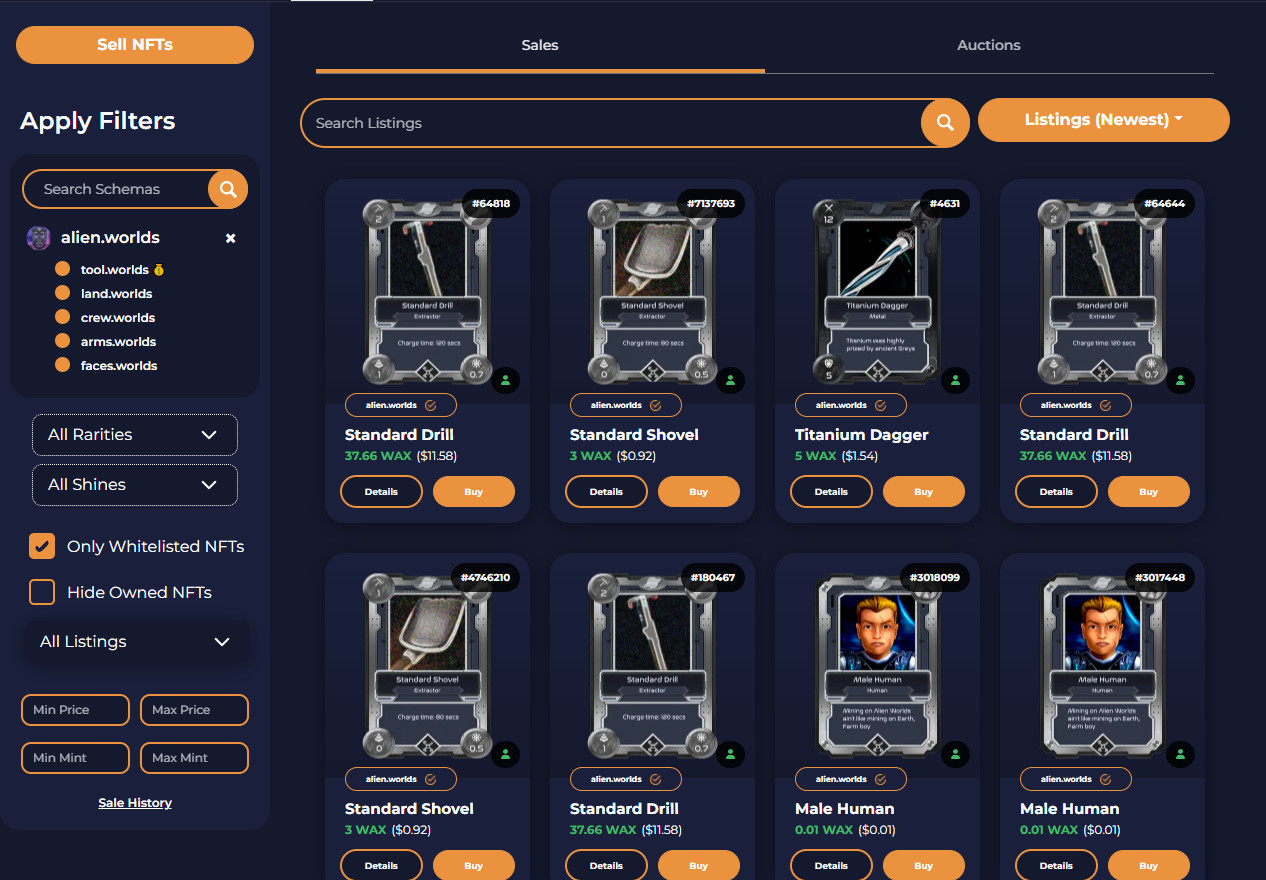Select the tool.worlds schema radio dot
The width and height of the screenshot is (1266, 880).
(62, 270)
